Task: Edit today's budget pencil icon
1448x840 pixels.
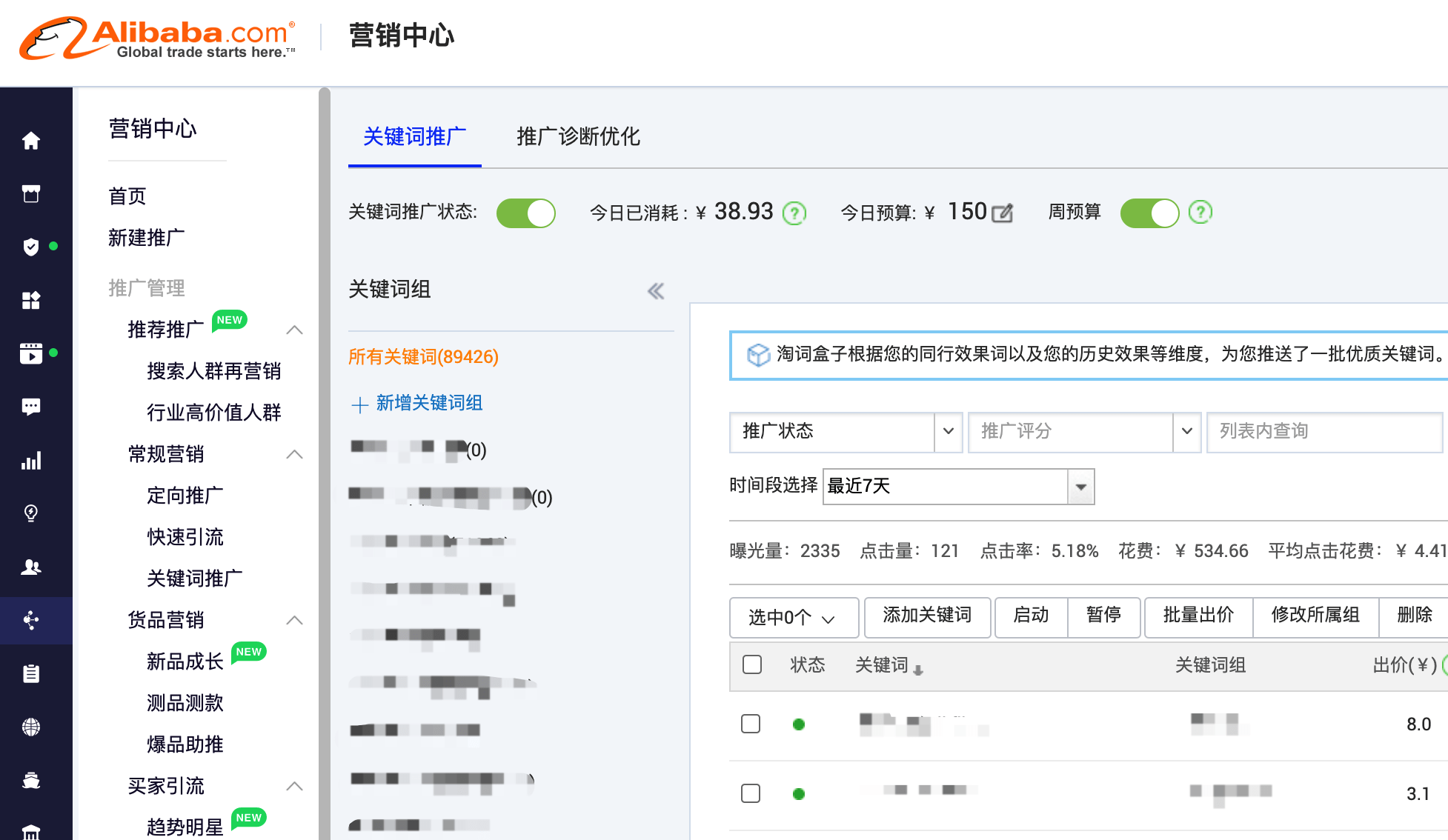Action: (1002, 213)
